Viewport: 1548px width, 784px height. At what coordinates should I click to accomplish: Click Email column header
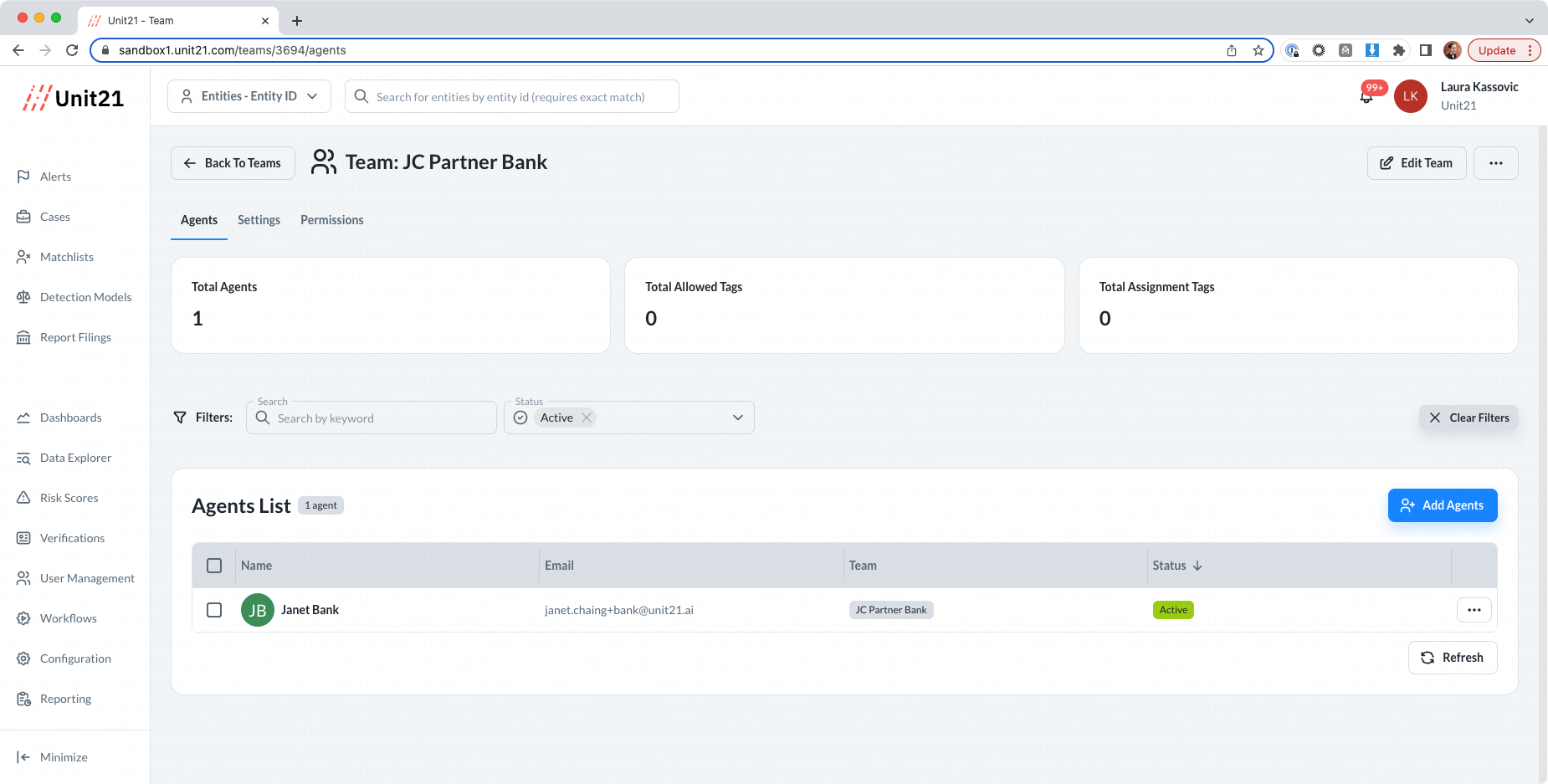tap(559, 566)
